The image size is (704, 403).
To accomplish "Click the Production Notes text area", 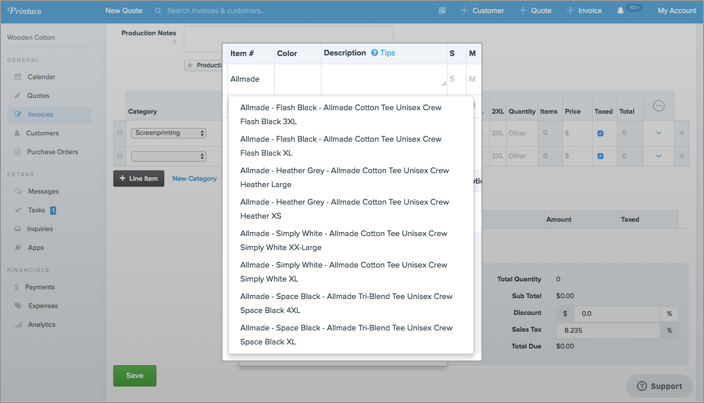I will (x=288, y=39).
